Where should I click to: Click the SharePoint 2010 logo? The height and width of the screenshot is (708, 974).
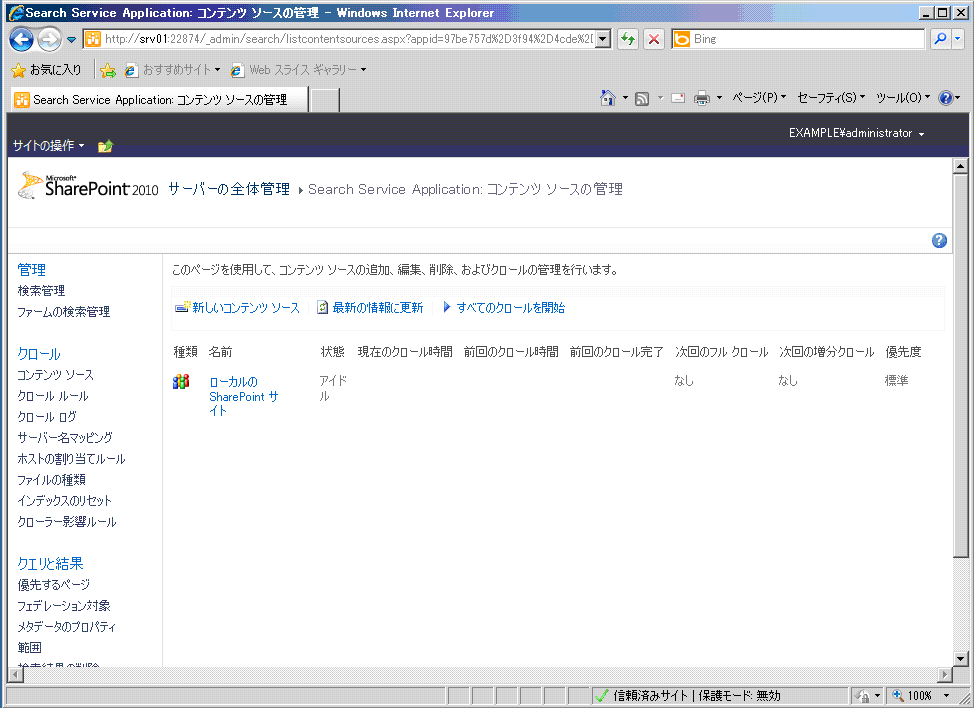[88, 185]
